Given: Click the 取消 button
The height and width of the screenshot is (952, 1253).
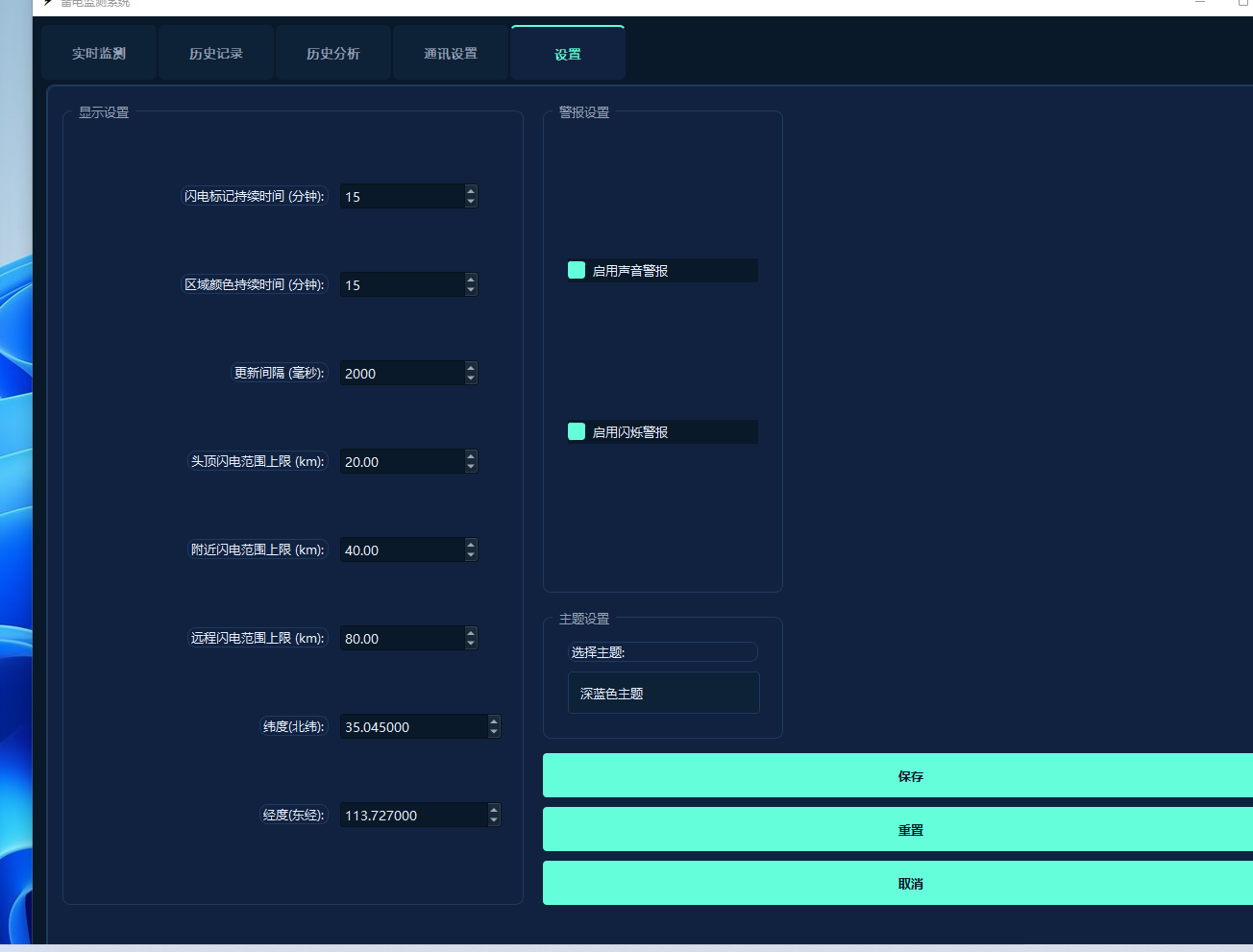Looking at the screenshot, I should coord(897,883).
